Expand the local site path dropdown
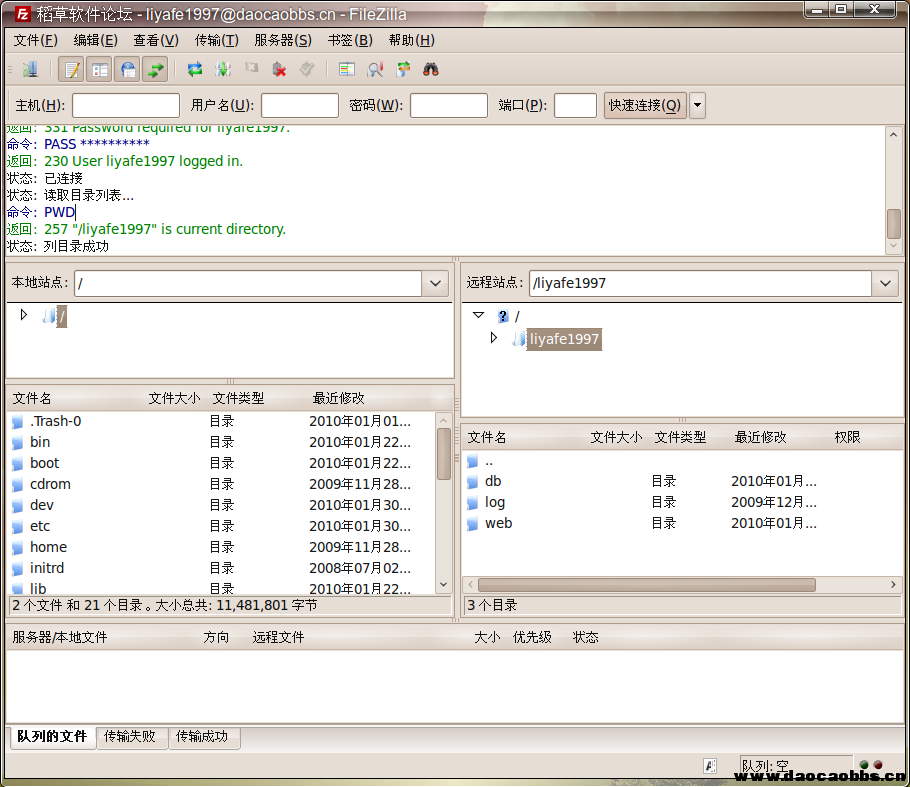 436,283
